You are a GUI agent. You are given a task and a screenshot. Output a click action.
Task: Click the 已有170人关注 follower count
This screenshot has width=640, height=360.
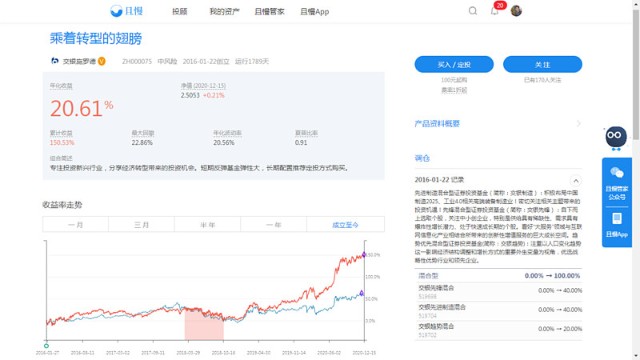542,80
